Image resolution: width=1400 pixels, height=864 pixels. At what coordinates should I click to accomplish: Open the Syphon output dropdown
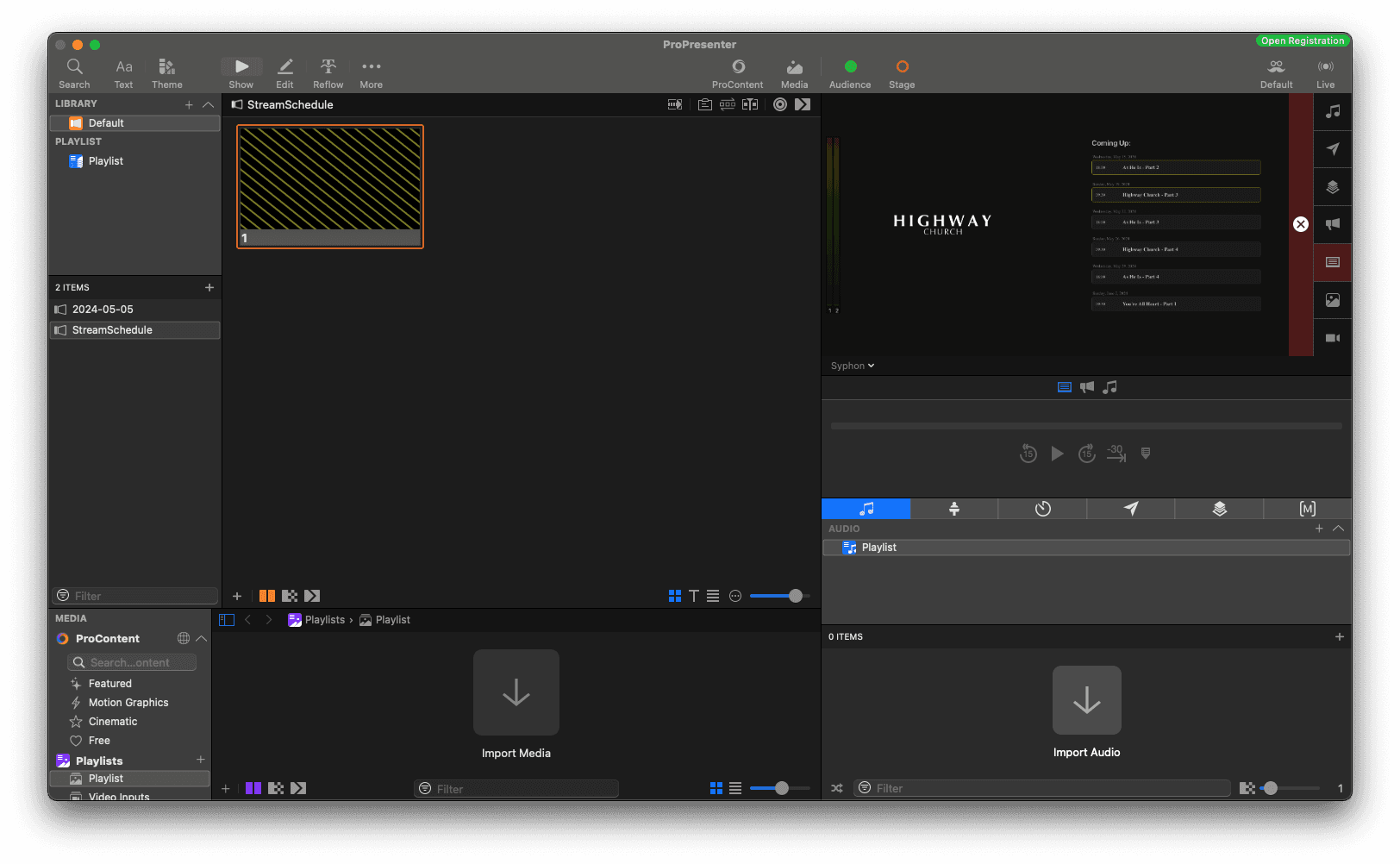tap(853, 366)
